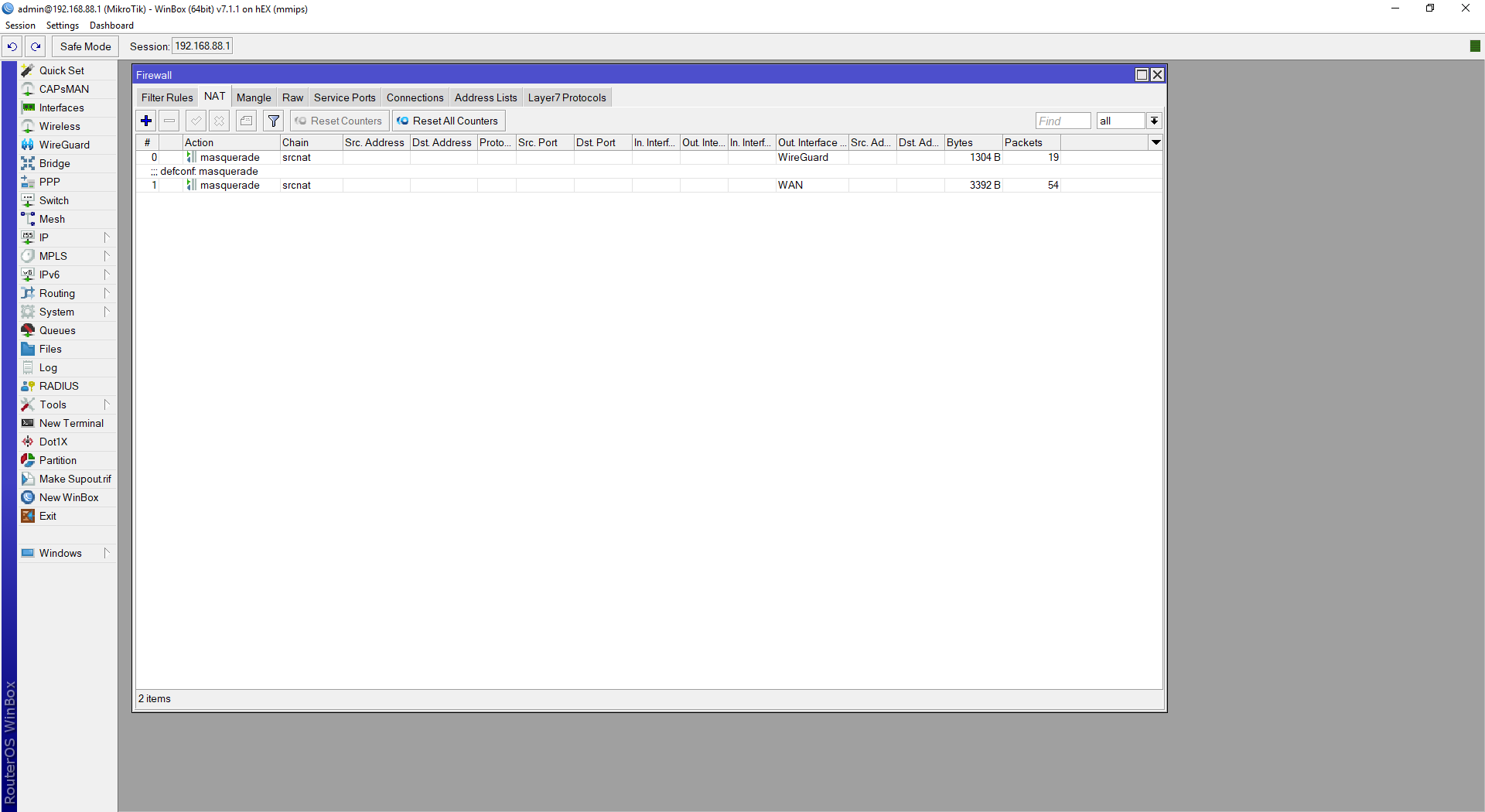Viewport: 1485px width, 812px height.
Task: Click the disable rule cross icon
Action: (x=220, y=121)
